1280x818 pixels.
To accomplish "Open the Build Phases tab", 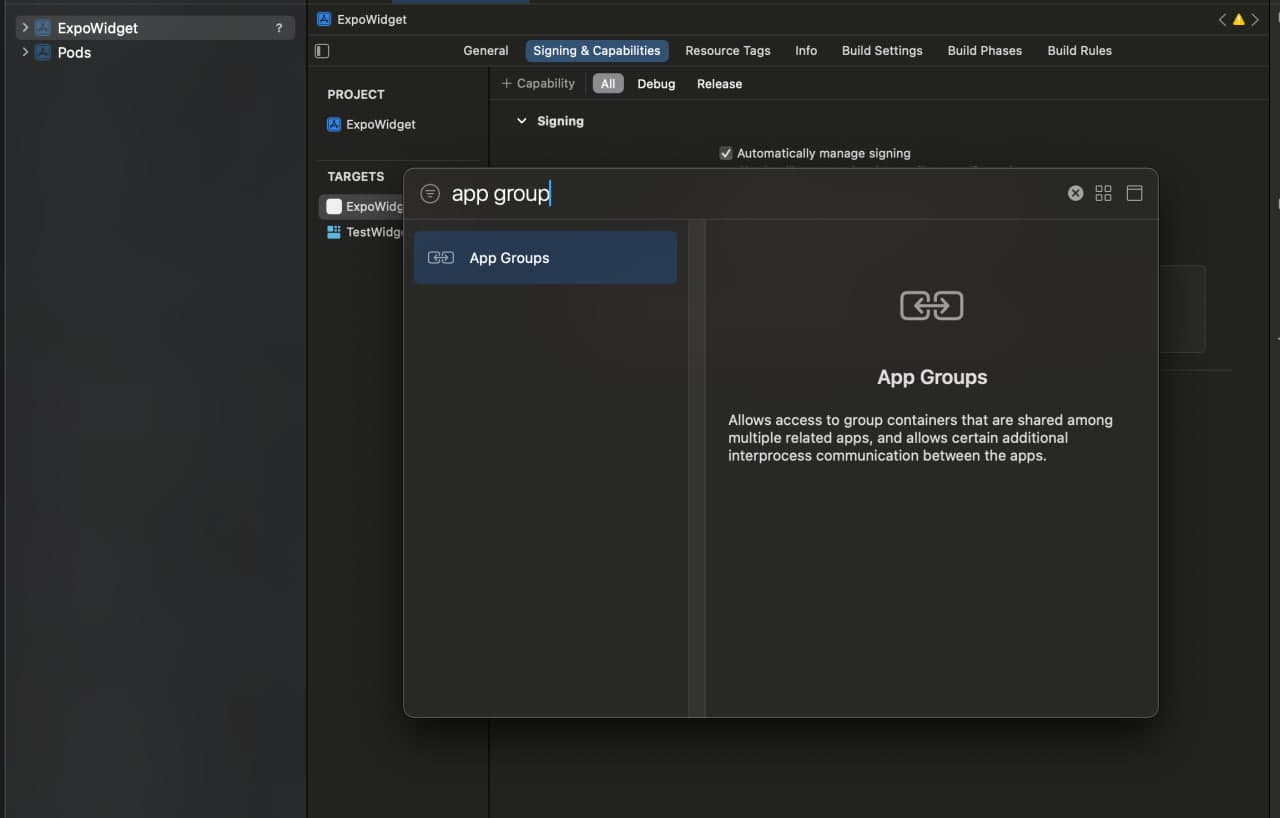I will coord(985,51).
